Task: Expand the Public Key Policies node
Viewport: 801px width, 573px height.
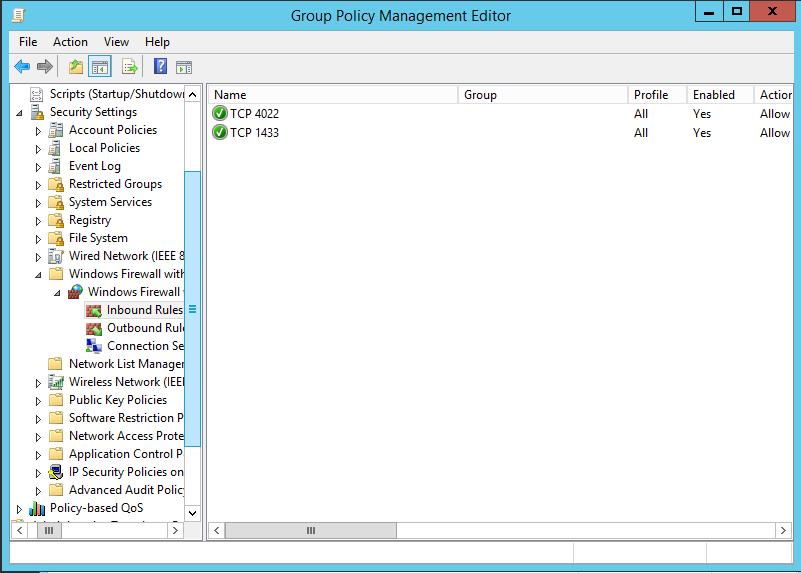Action: (38, 401)
